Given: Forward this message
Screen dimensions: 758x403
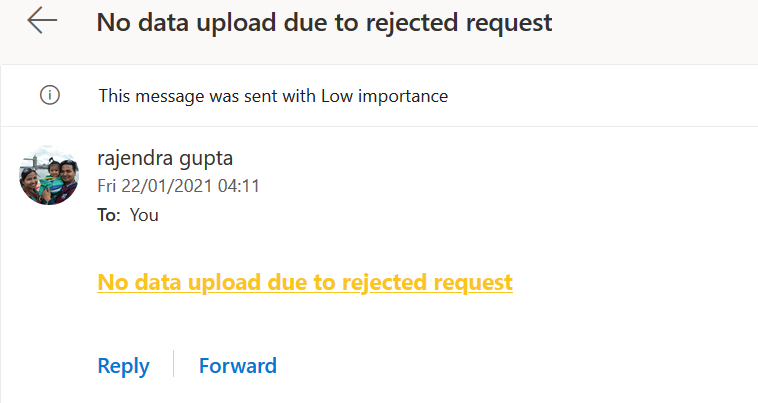Looking at the screenshot, I should (238, 366).
